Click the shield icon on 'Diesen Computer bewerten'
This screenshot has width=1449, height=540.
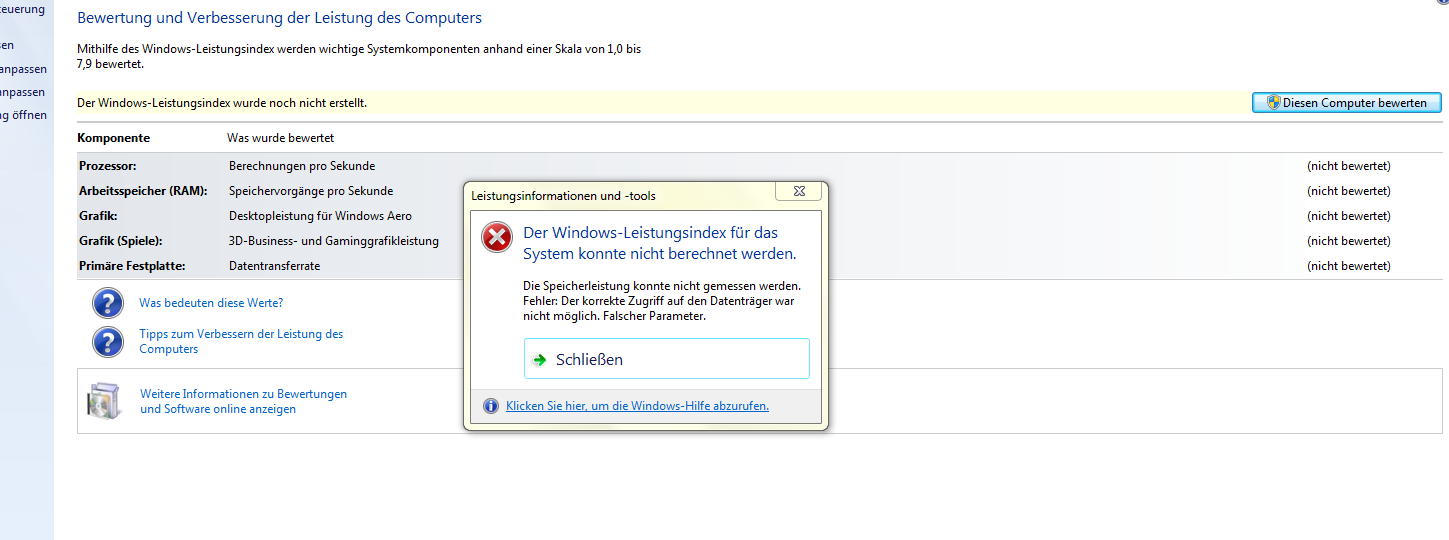point(1274,103)
